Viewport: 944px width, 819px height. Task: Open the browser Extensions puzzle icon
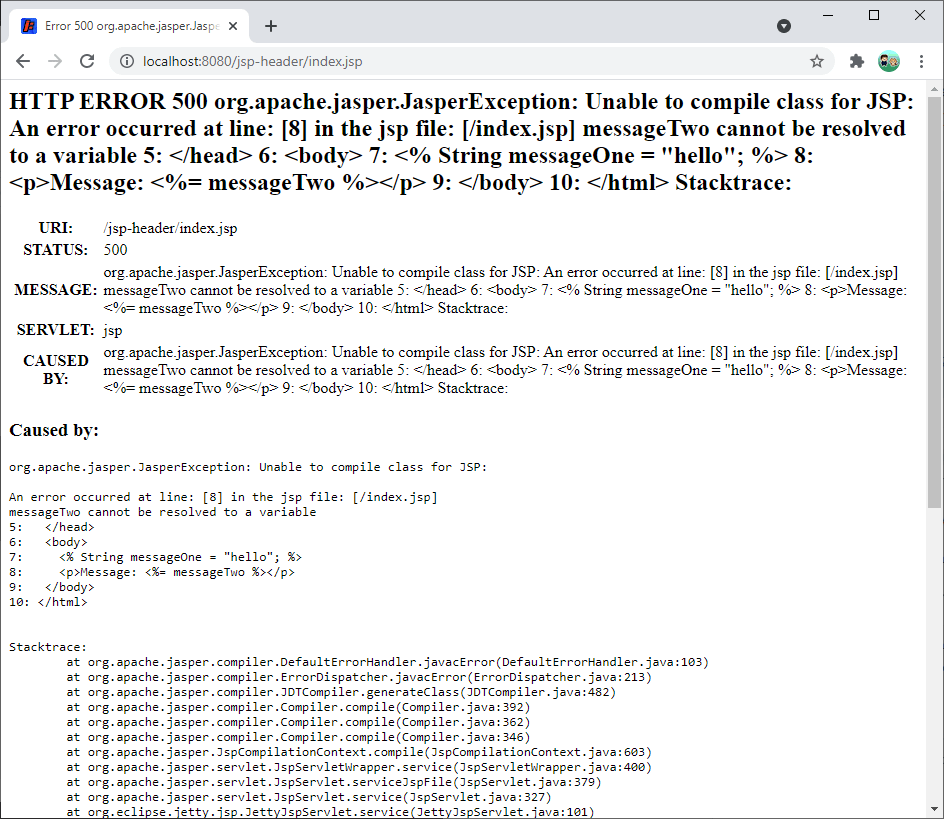pos(855,61)
